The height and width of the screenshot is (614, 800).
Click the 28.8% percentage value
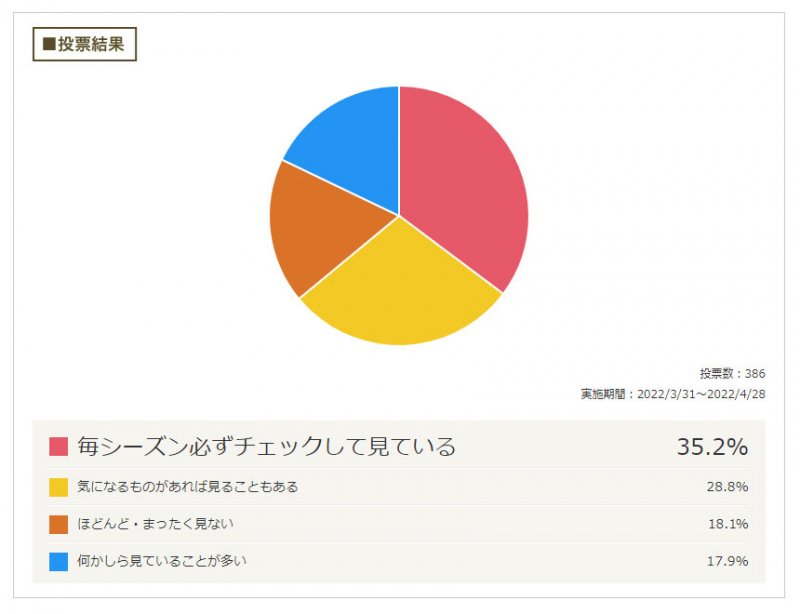click(728, 487)
